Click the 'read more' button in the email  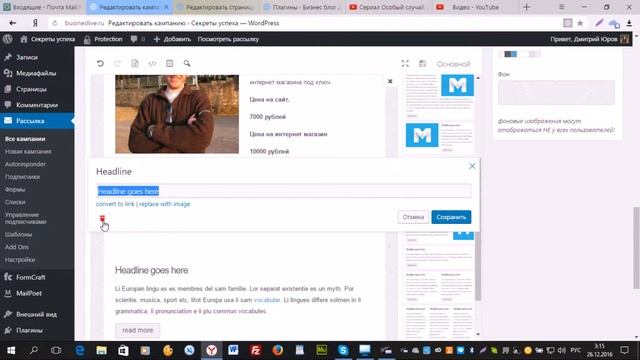click(x=138, y=330)
